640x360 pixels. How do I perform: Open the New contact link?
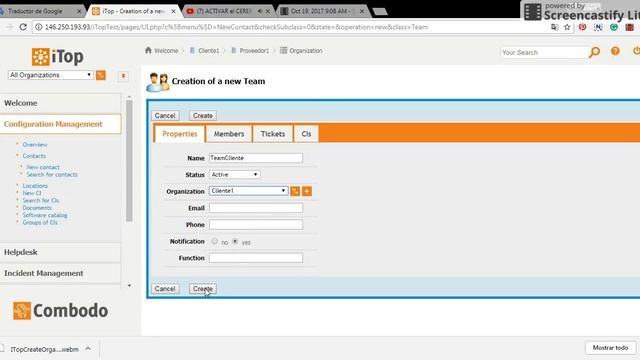tap(43, 167)
